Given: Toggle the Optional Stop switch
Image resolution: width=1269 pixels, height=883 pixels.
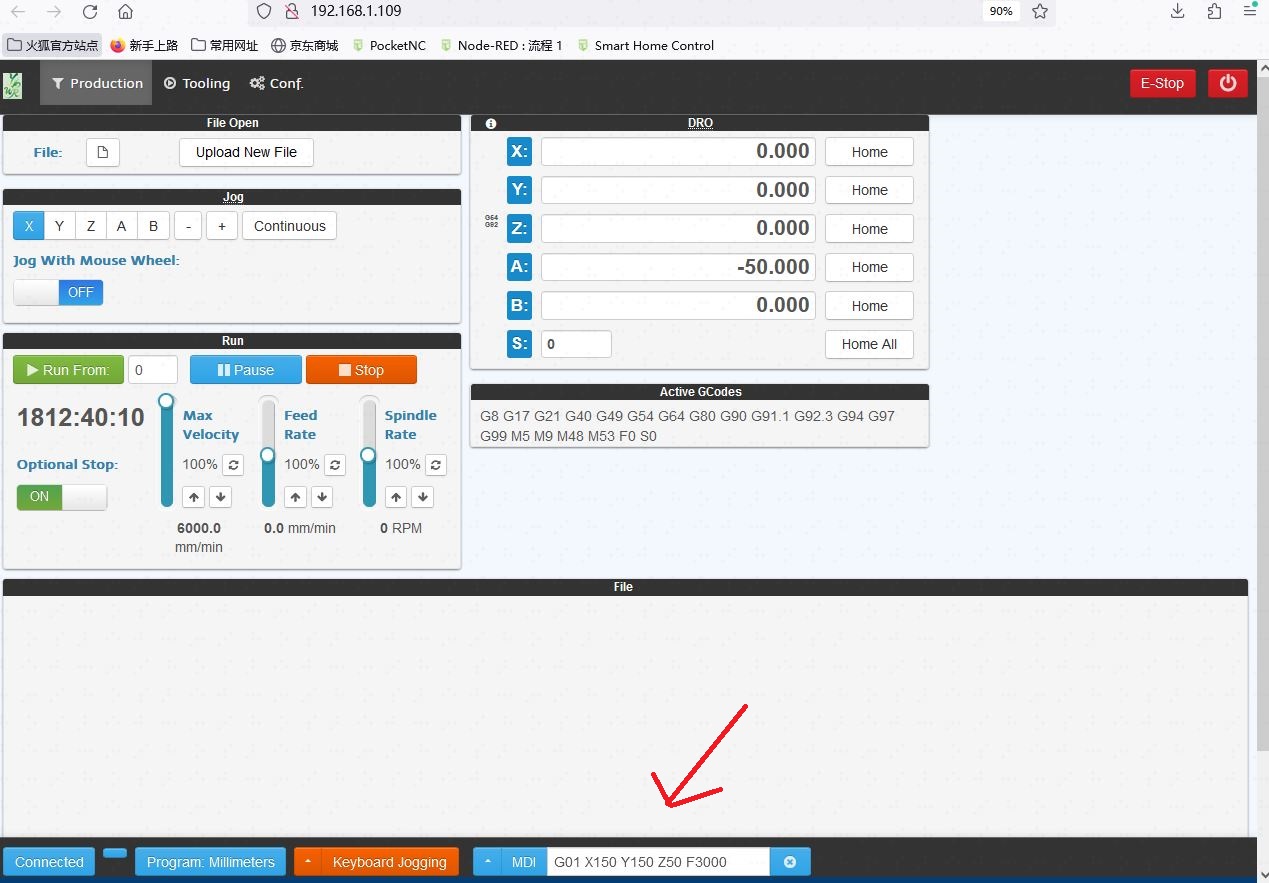Looking at the screenshot, I should (62, 497).
